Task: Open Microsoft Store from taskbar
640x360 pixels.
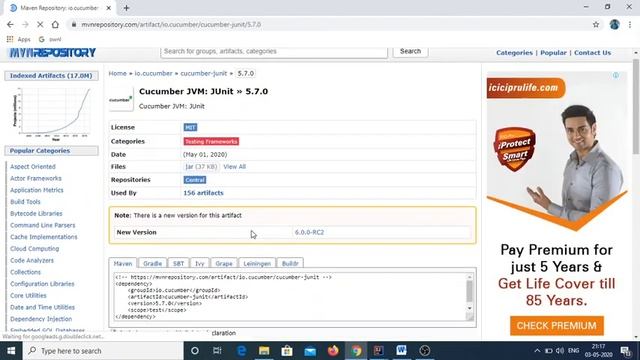Action: [x=287, y=351]
